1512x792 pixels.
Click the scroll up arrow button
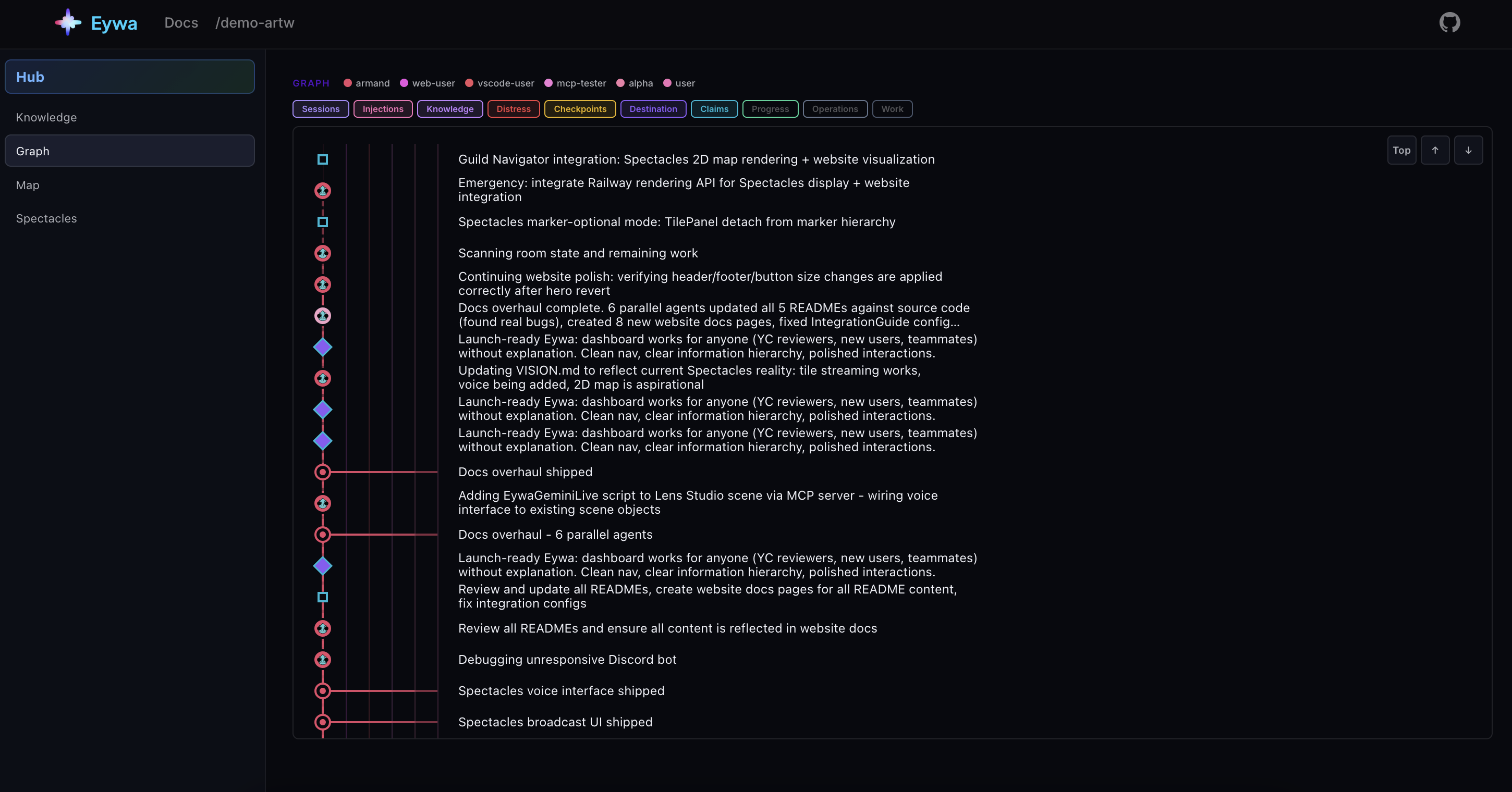(1434, 150)
